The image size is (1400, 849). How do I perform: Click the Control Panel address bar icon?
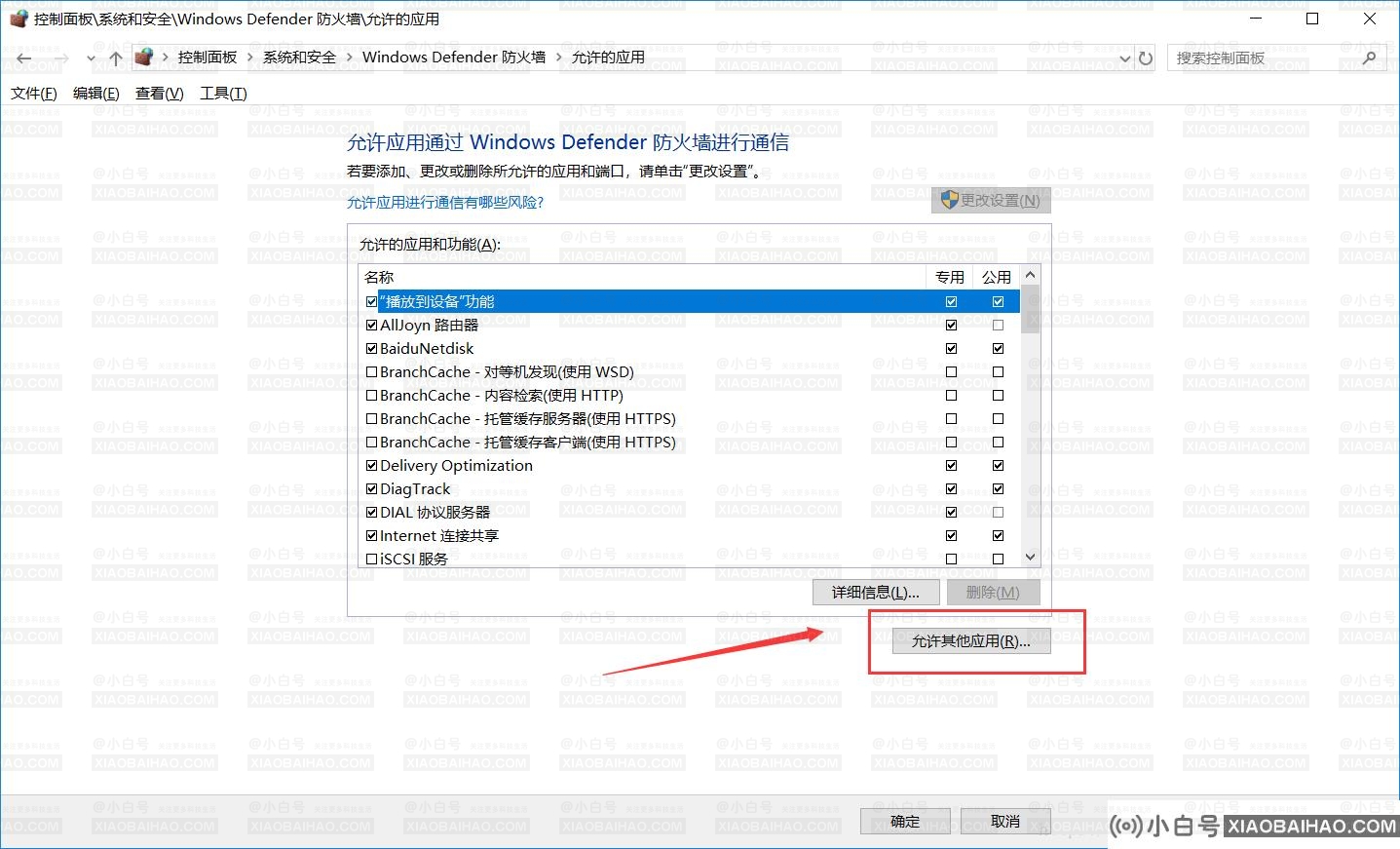144,58
